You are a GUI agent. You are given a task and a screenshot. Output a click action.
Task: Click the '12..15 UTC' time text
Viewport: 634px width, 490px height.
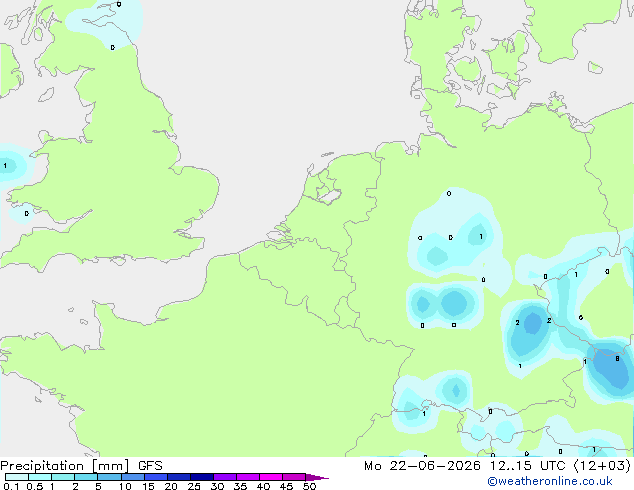tap(527, 466)
